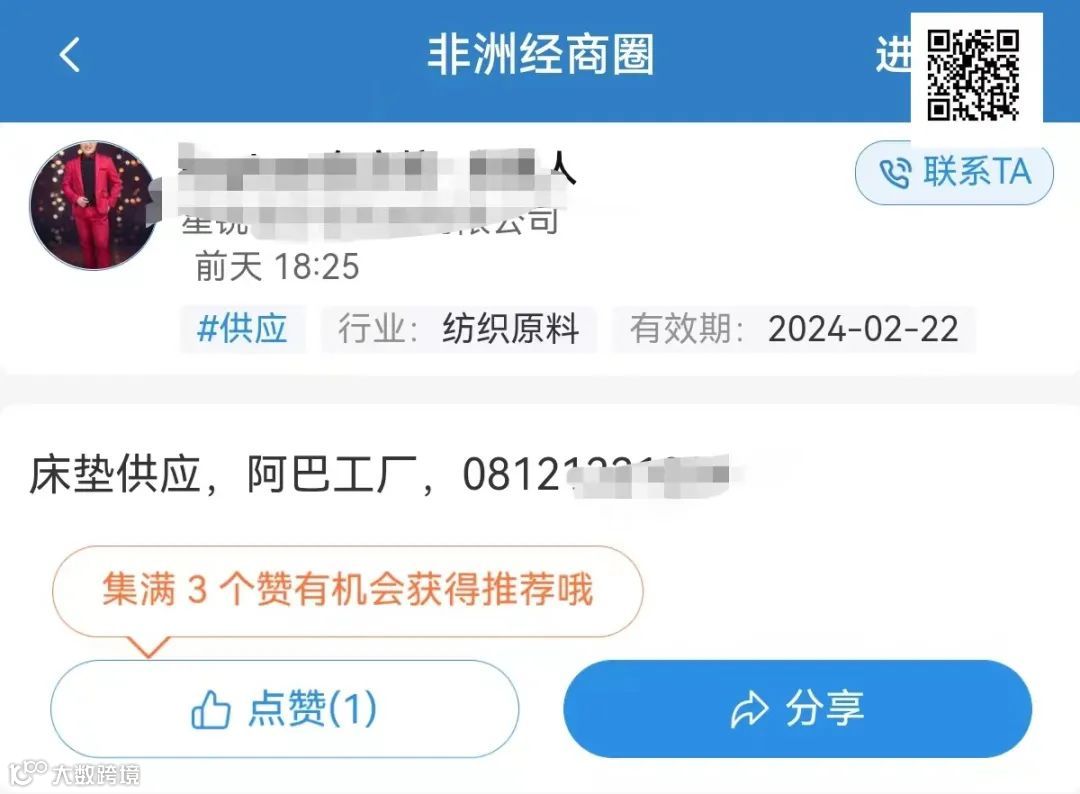Tap the blurred phone number 0812

(x=595, y=474)
